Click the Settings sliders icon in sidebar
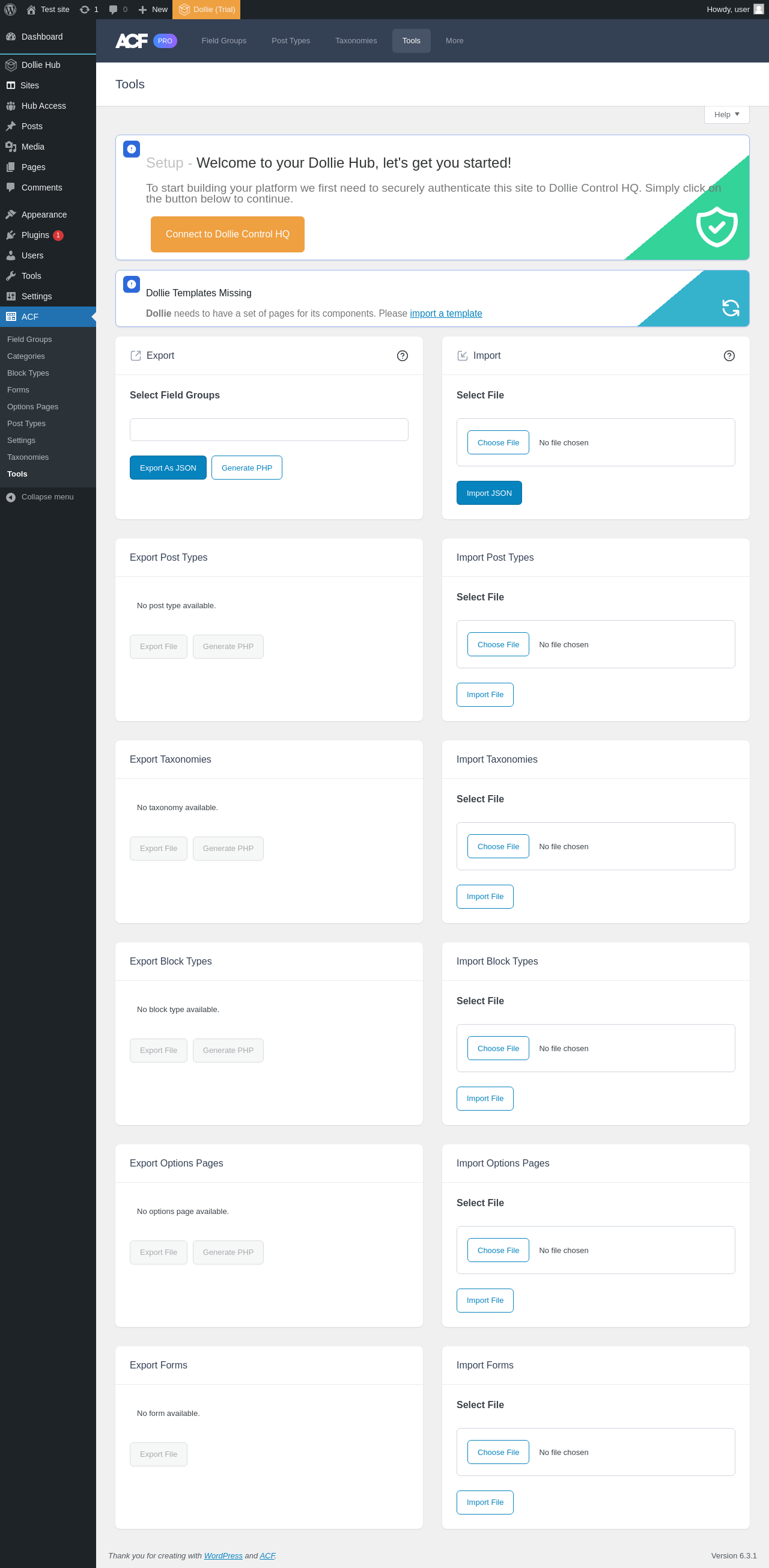This screenshot has height=1568, width=769. 11,296
